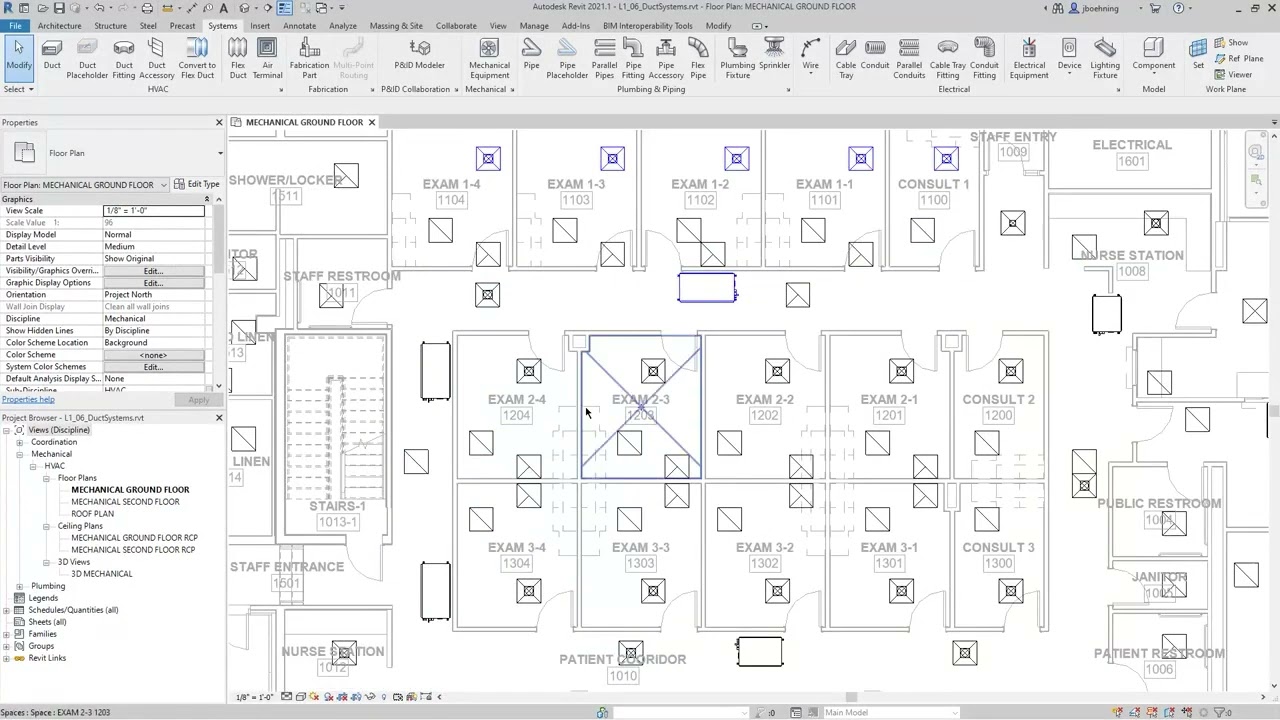Click Edit for System Color Schemes
This screenshot has width=1280, height=720.
(x=153, y=367)
